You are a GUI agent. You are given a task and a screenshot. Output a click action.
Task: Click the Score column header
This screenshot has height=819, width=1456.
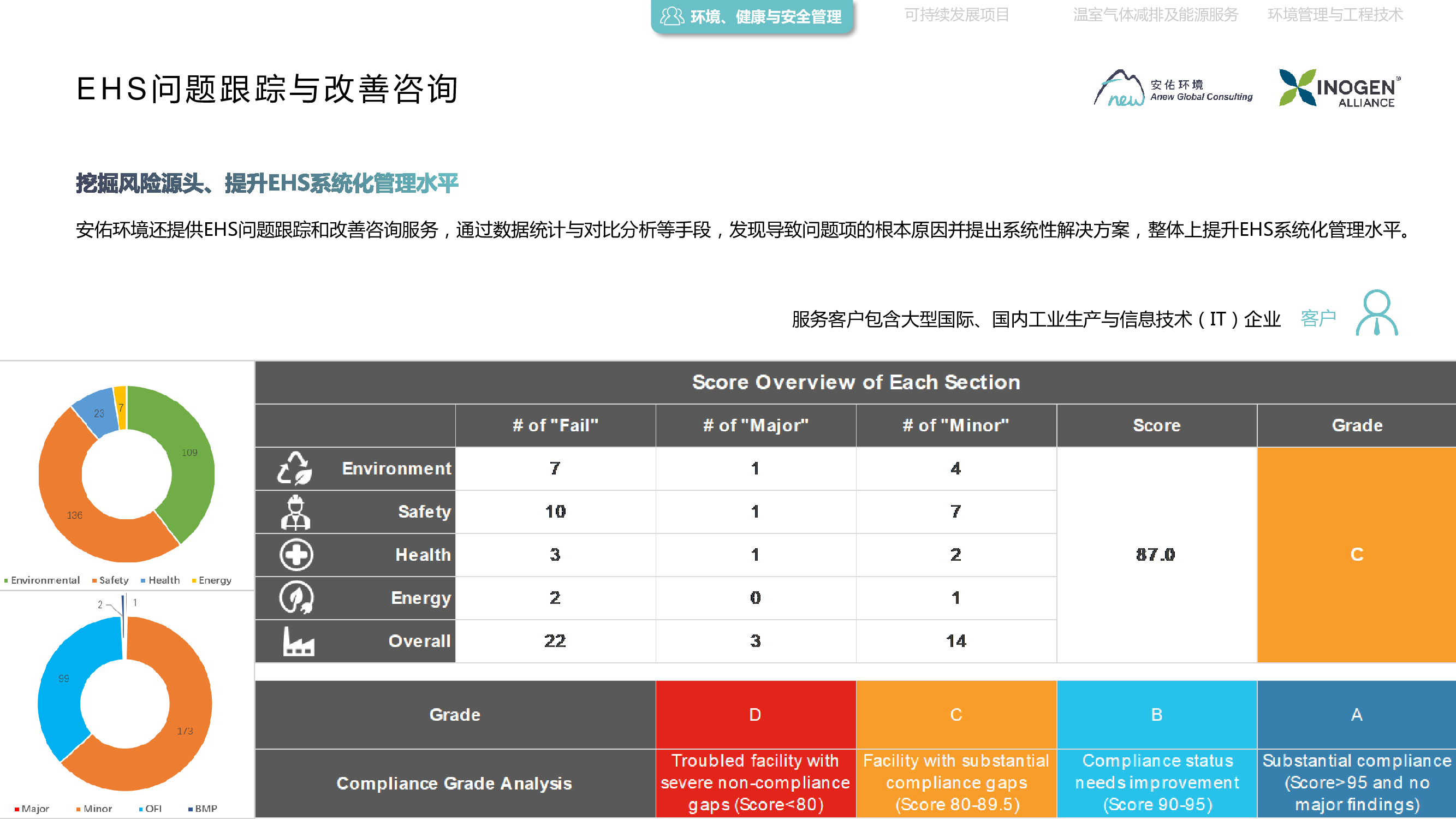[1156, 426]
